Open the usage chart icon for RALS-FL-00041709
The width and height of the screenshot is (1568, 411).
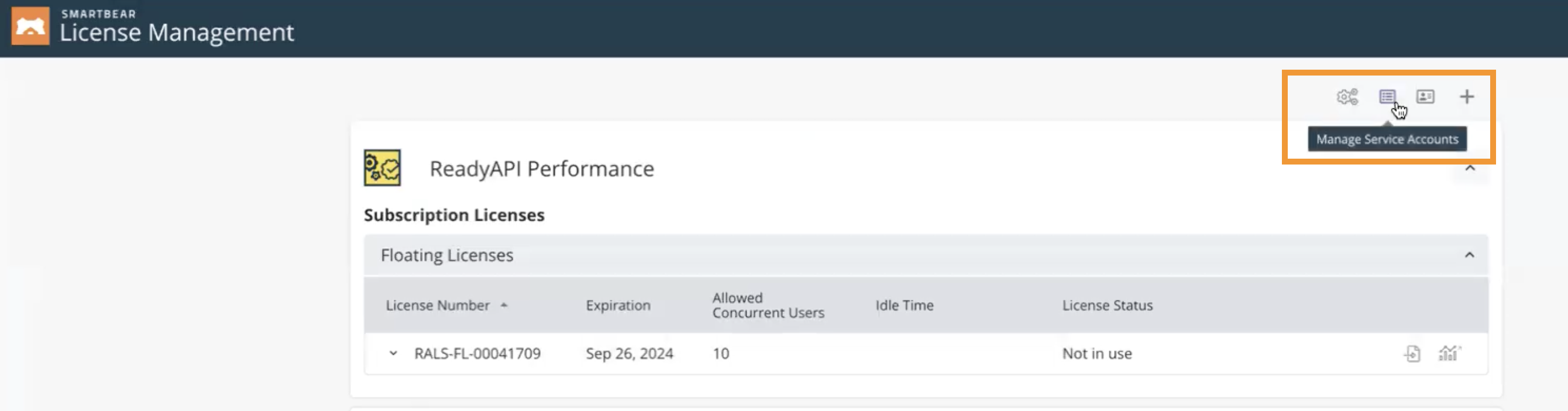[x=1449, y=353]
